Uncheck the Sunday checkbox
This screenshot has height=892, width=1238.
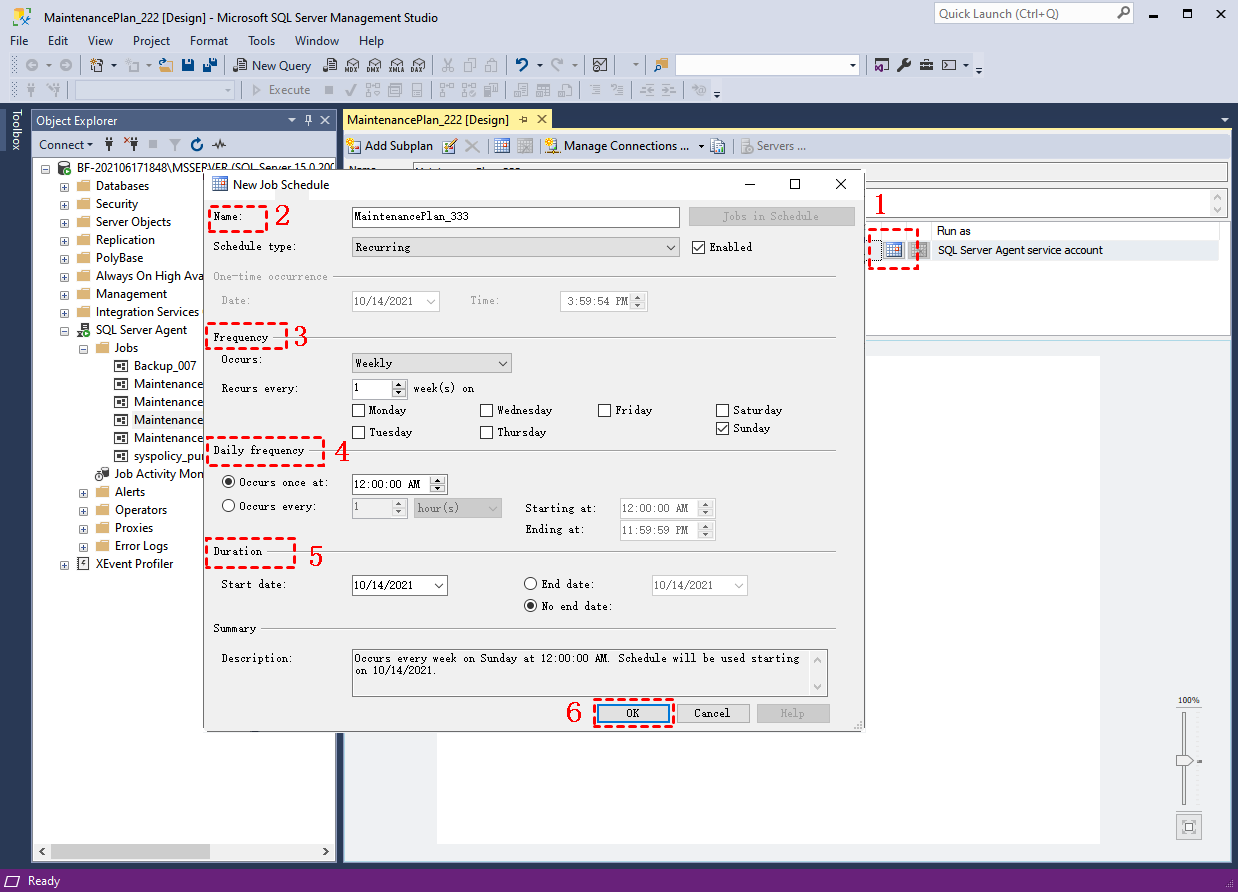click(x=723, y=428)
